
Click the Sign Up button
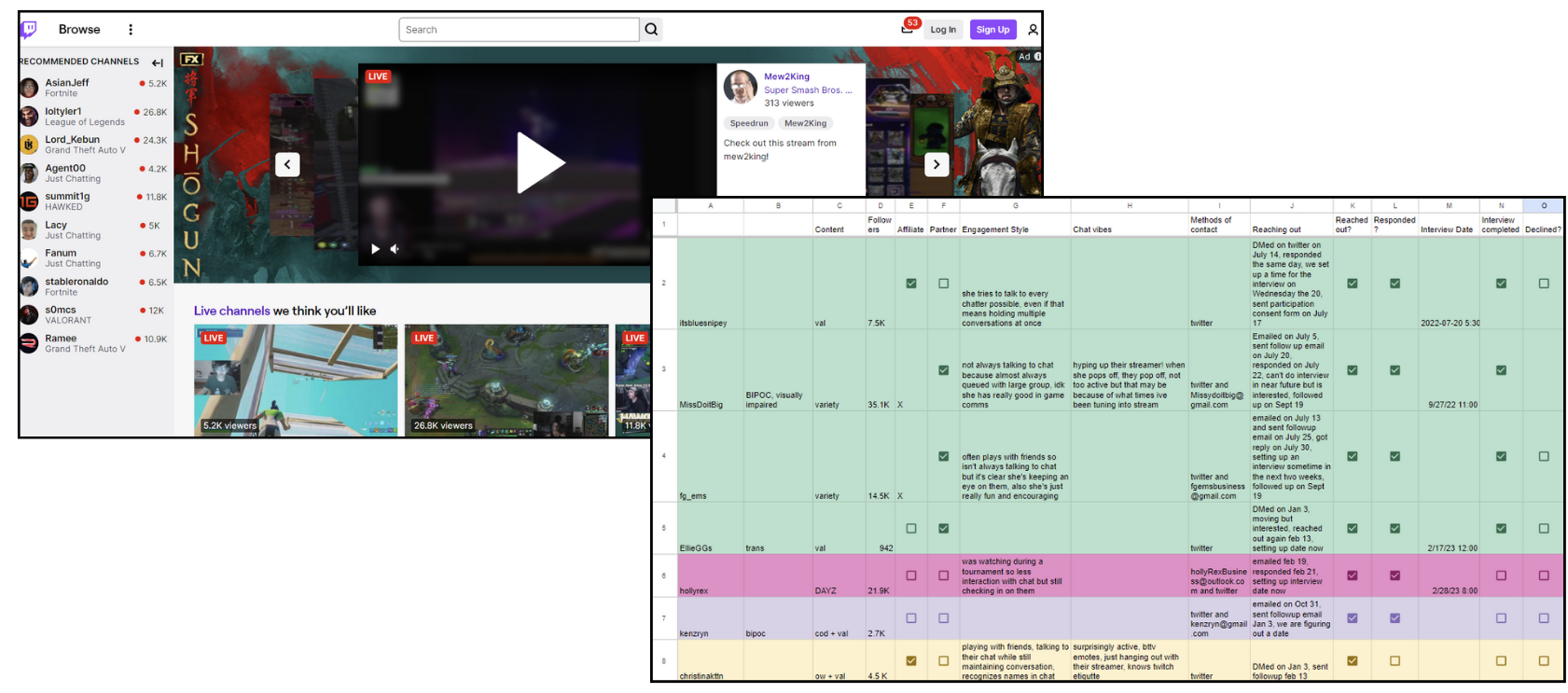tap(992, 30)
